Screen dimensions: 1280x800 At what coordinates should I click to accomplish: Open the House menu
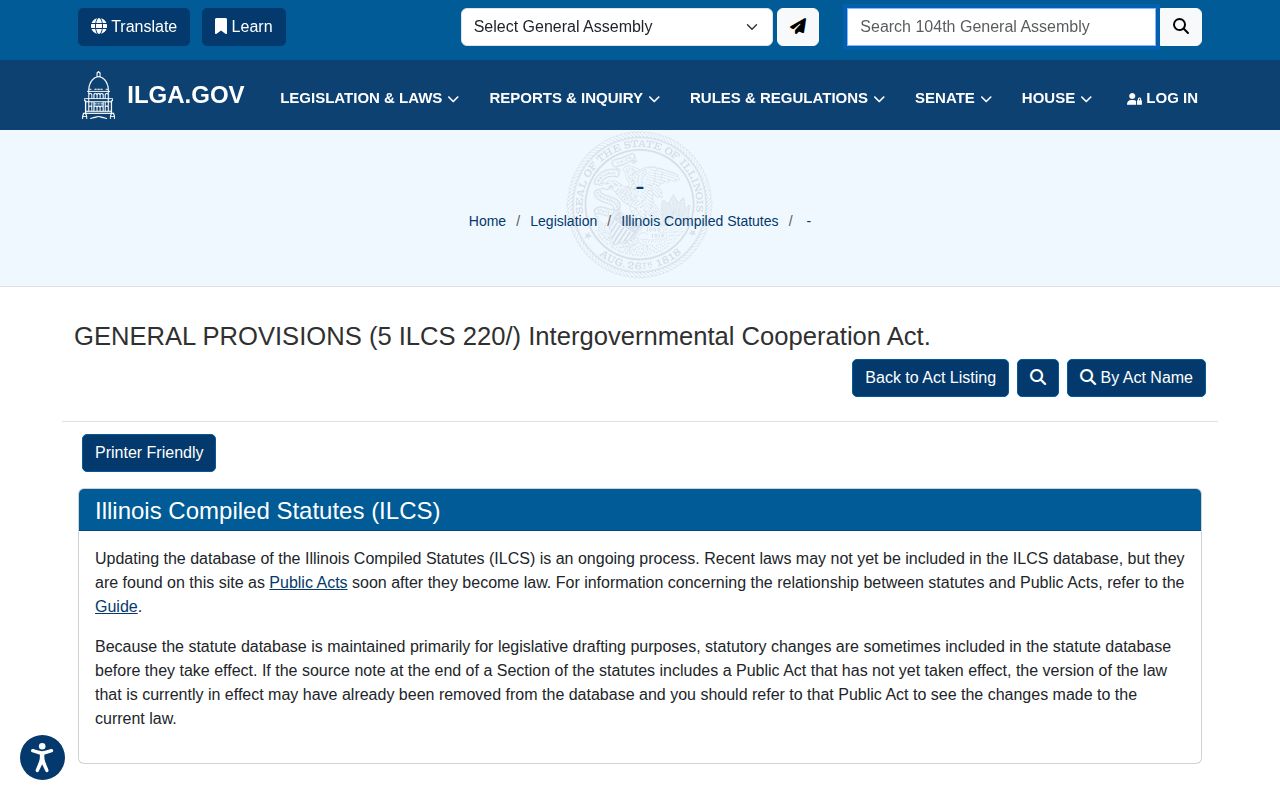coord(1056,98)
